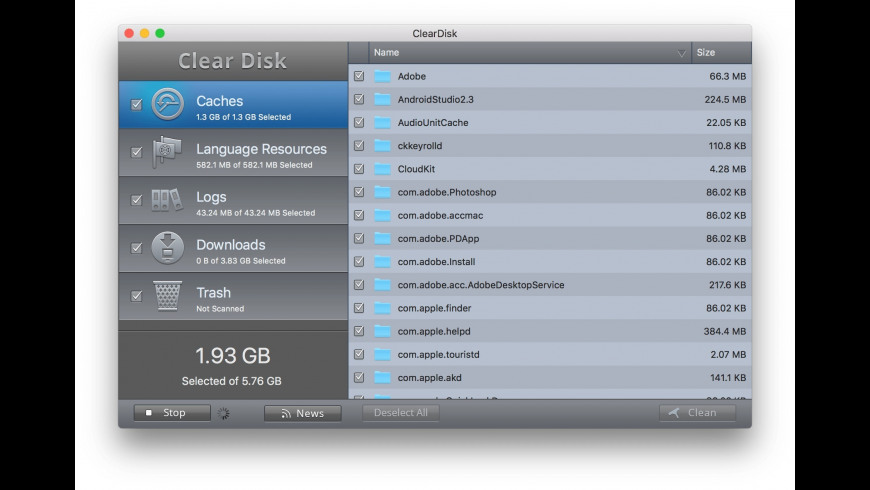This screenshot has height=490, width=870.
Task: Click the Downloads arrow icon
Action: tap(167, 248)
